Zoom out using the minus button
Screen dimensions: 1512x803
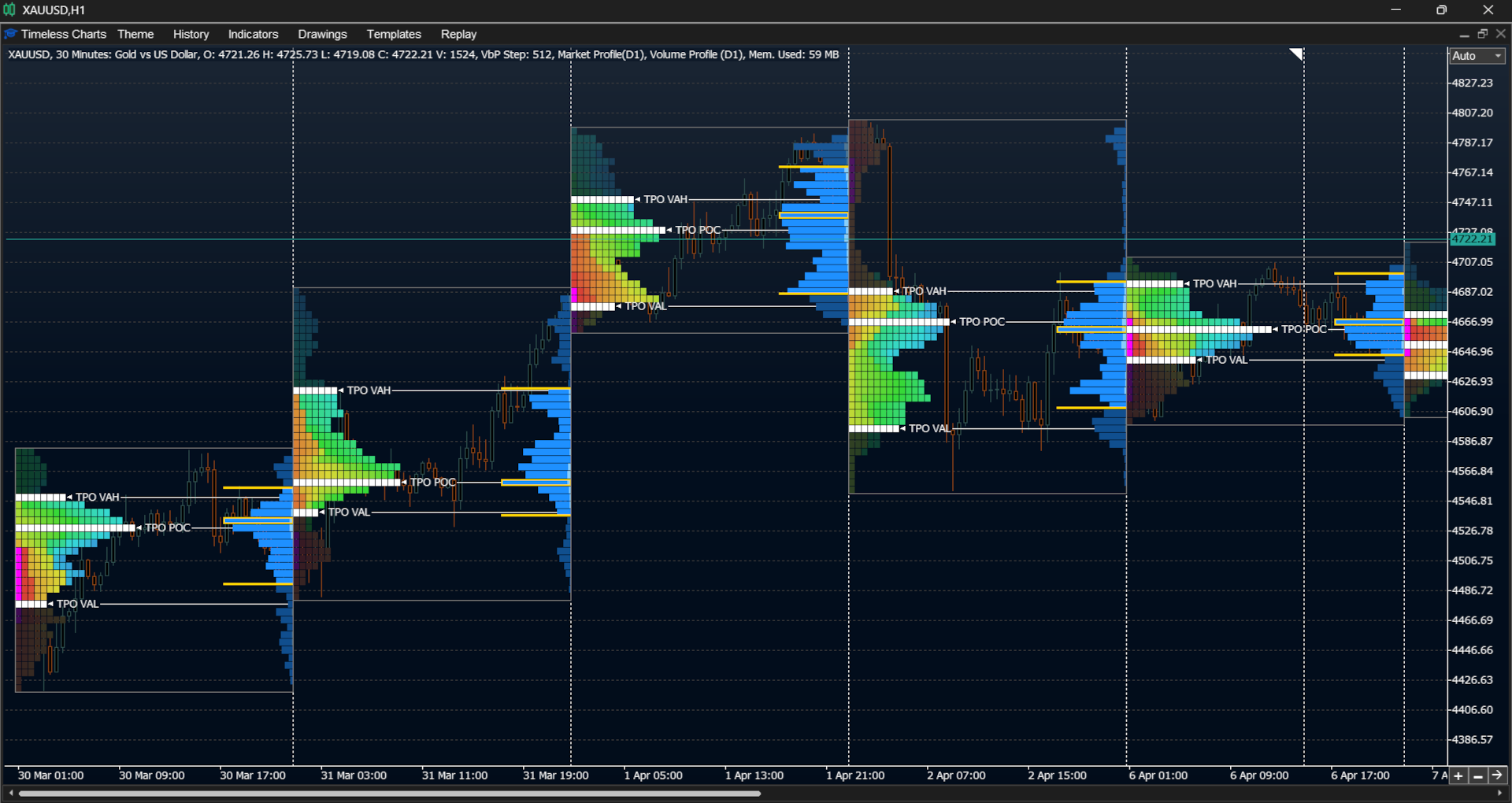[1478, 776]
